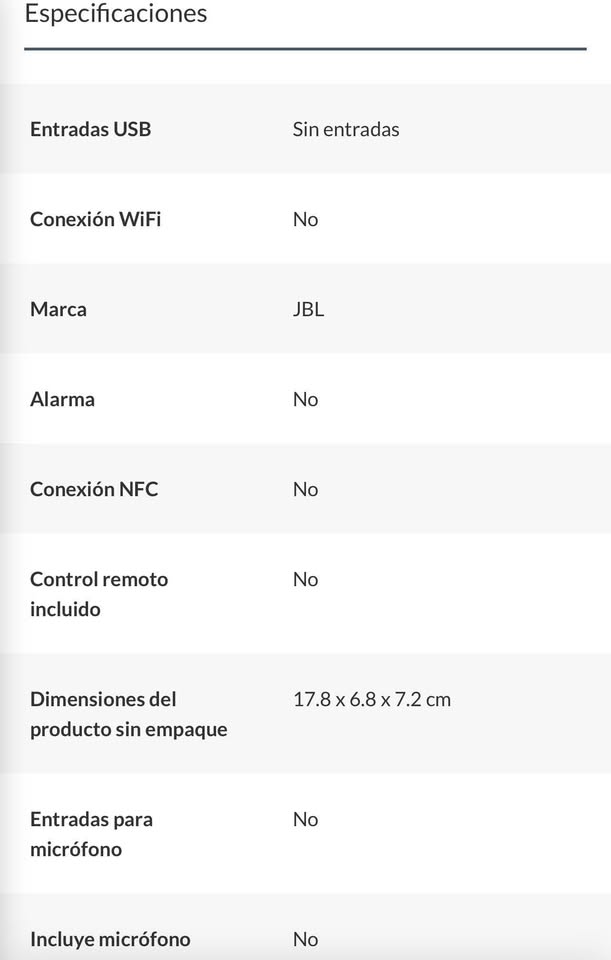Click the "No" value for Incluye micrófono
This screenshot has width=611, height=960.
[x=305, y=939]
